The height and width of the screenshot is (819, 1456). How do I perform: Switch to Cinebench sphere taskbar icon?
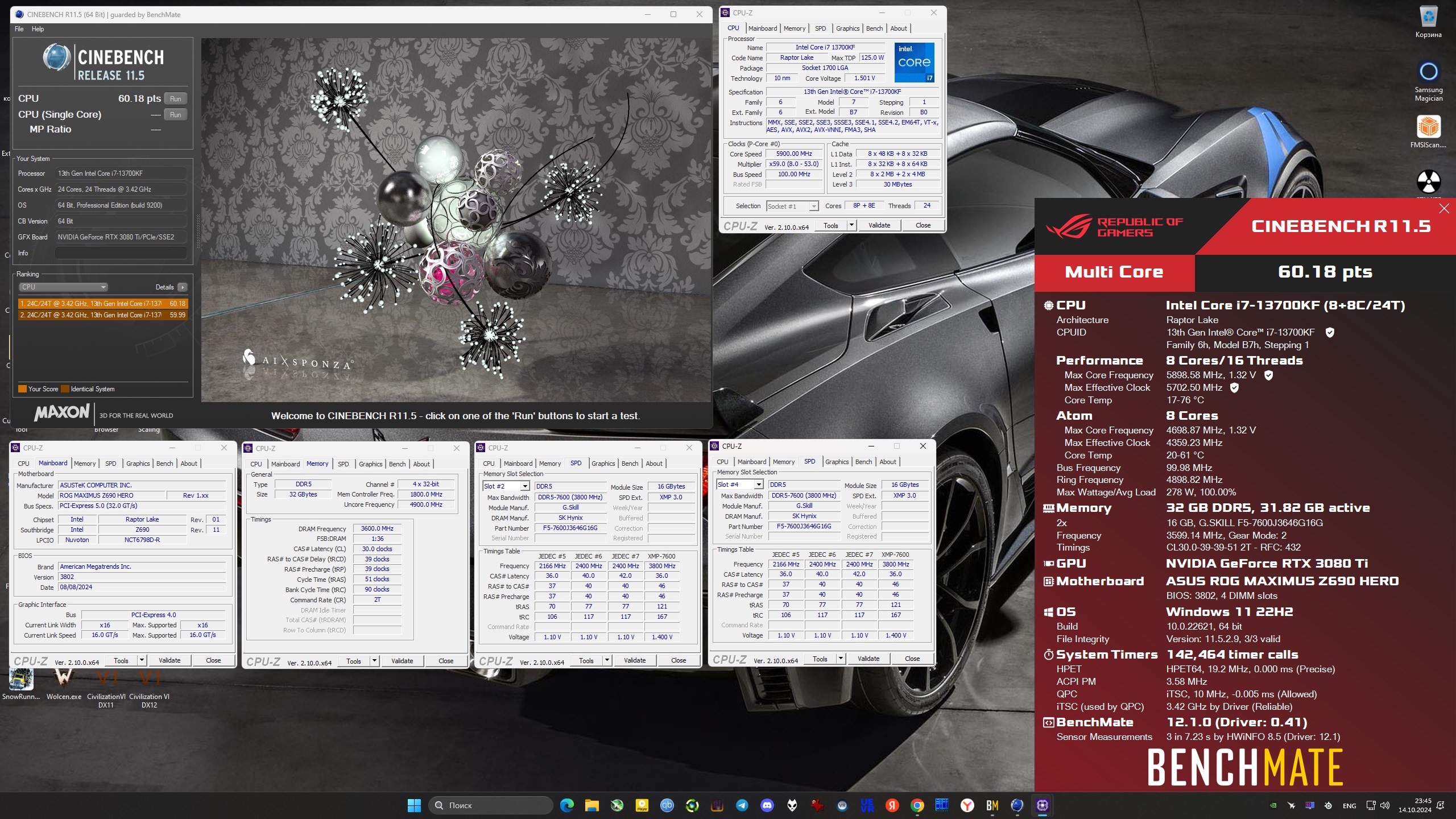1017,805
